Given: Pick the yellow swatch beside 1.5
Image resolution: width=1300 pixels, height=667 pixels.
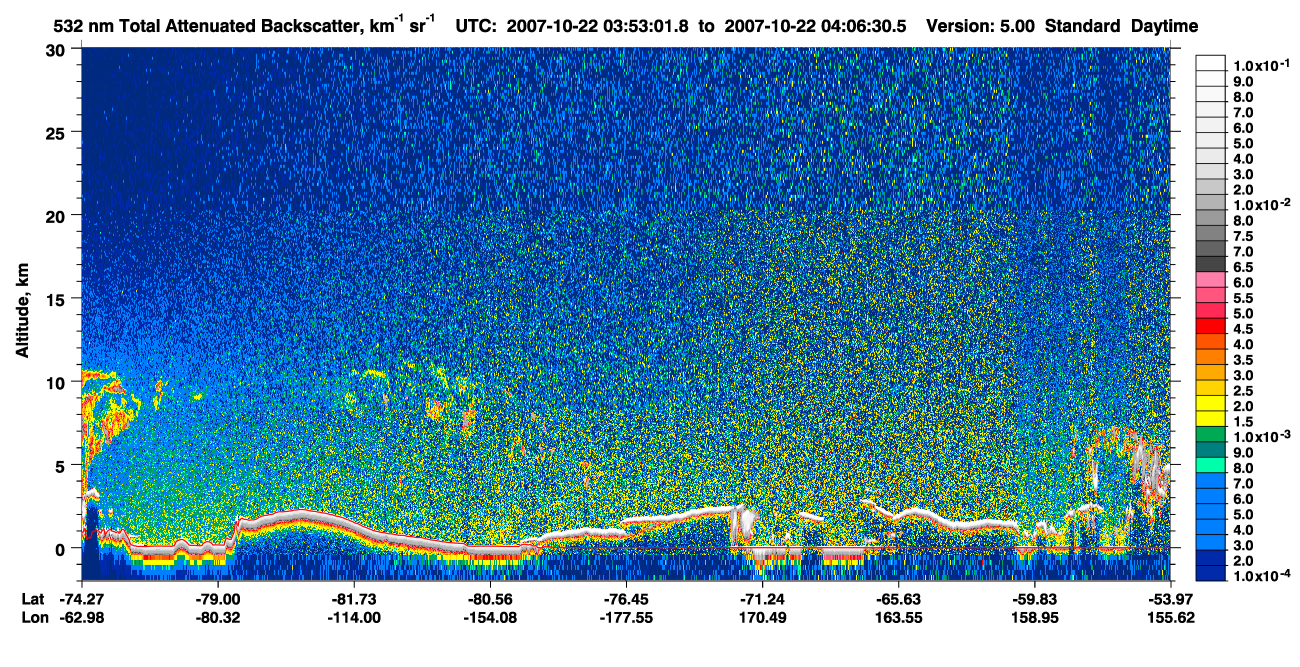Looking at the screenshot, I should (x=1210, y=418).
